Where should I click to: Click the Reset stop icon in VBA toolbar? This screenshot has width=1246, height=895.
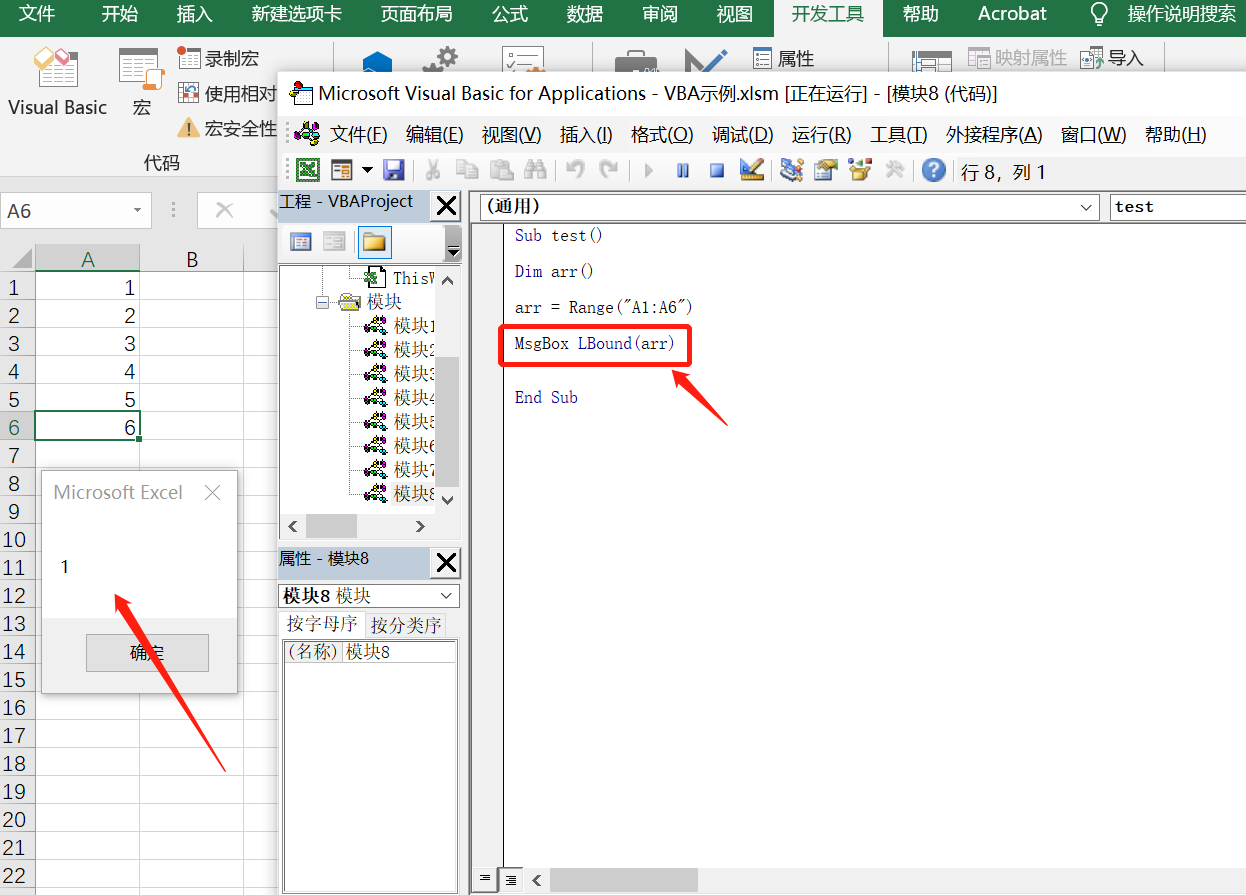point(717,170)
